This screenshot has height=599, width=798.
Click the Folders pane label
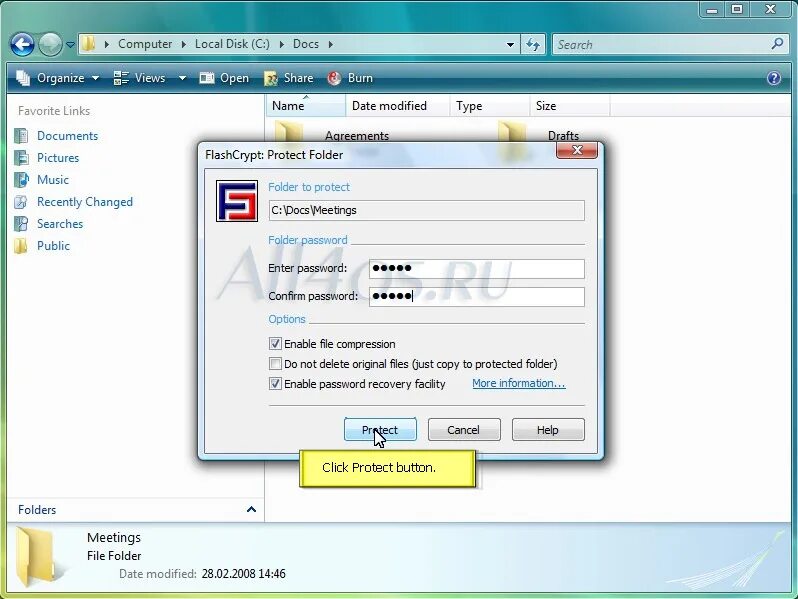point(37,509)
